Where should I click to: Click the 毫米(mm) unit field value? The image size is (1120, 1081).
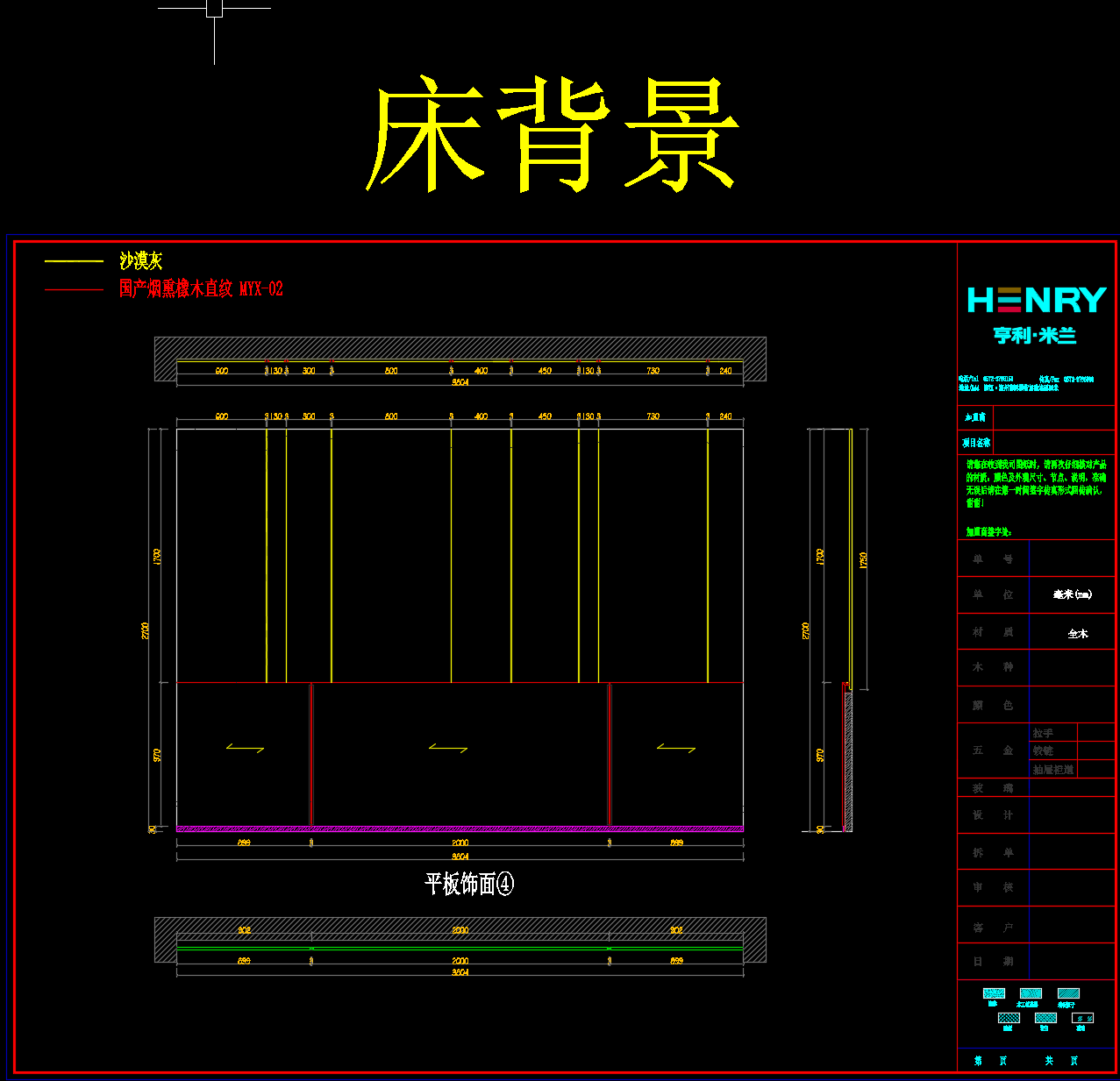[1072, 594]
